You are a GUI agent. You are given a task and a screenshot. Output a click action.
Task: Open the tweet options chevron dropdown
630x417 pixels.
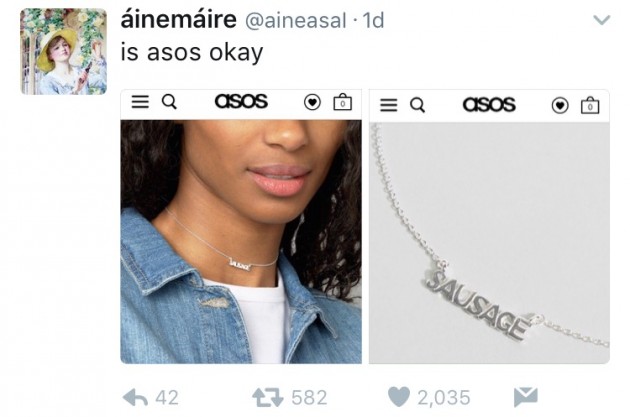[x=601, y=20]
